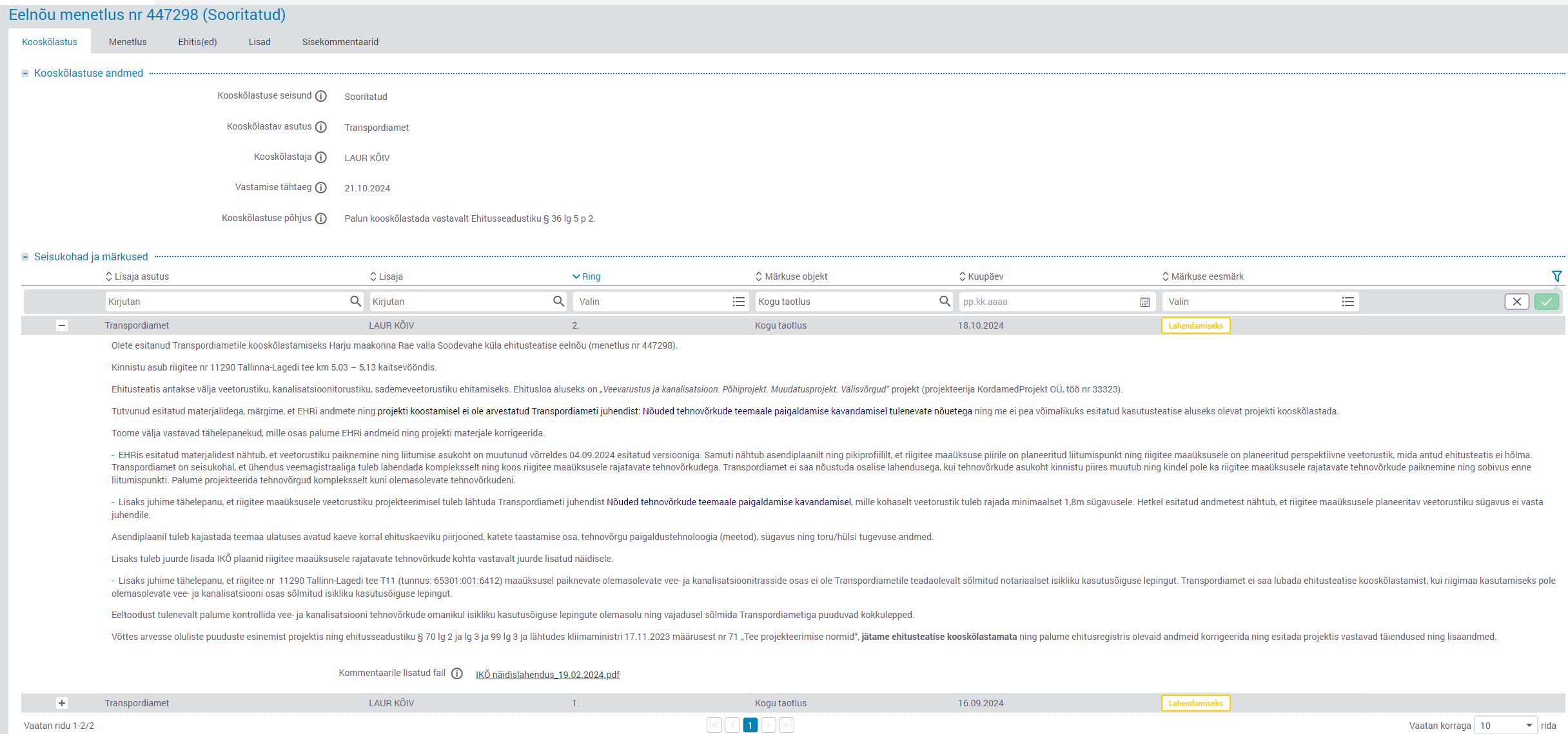The image size is (1568, 734).
Task: Open the Lisad tab
Action: (260, 42)
